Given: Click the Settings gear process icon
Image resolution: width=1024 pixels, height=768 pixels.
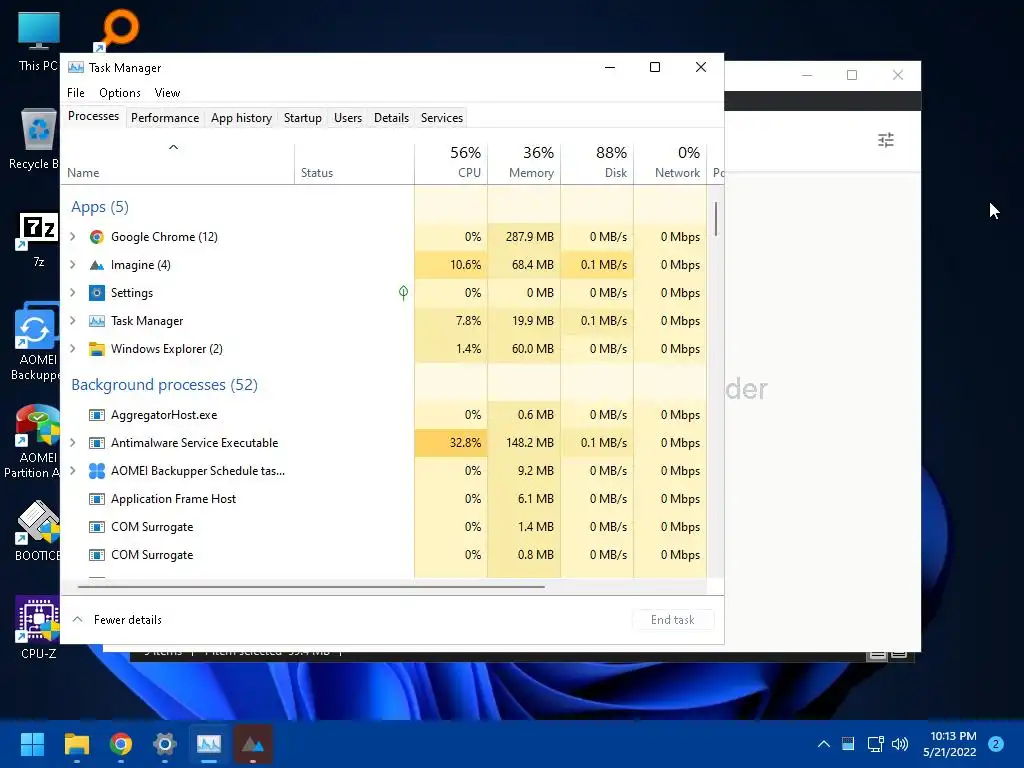Looking at the screenshot, I should point(97,293).
